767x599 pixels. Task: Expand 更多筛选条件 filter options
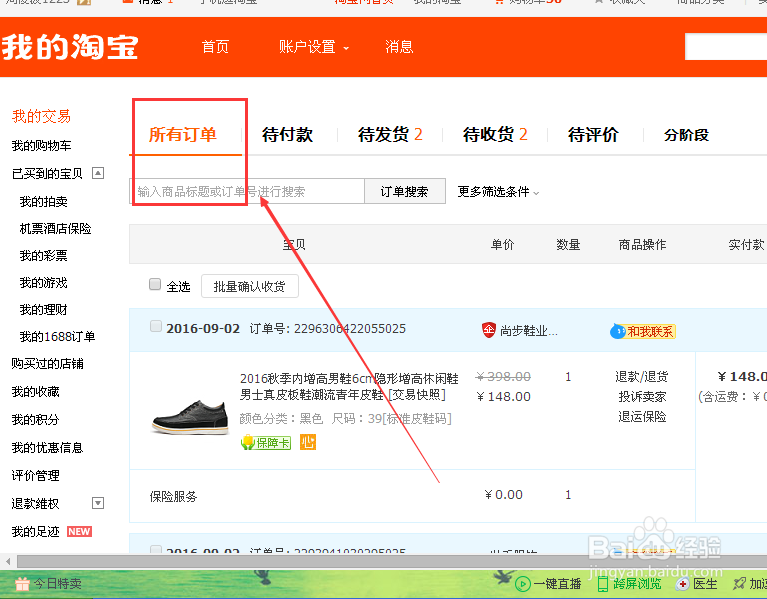tap(498, 192)
